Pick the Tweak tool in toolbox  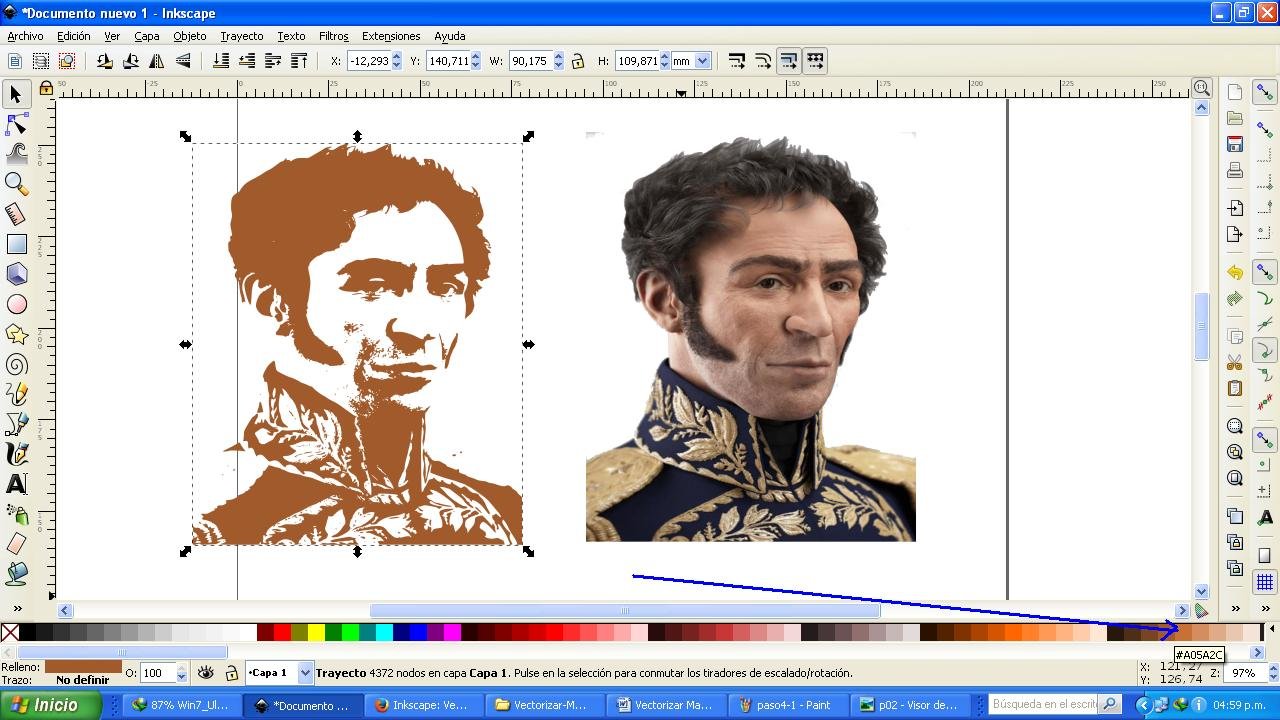pyautogui.click(x=16, y=154)
